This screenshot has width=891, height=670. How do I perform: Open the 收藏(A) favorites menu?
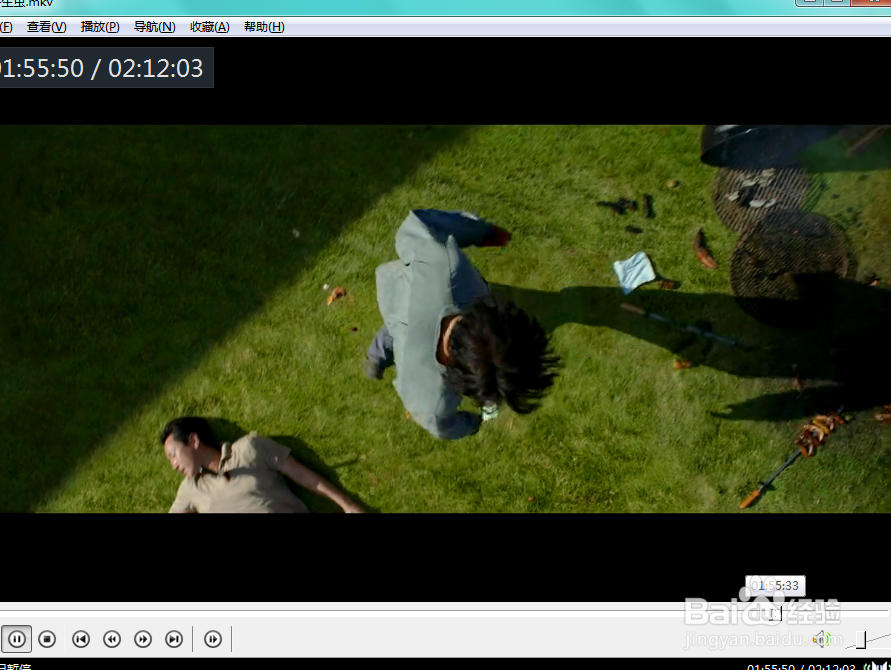[x=210, y=27]
